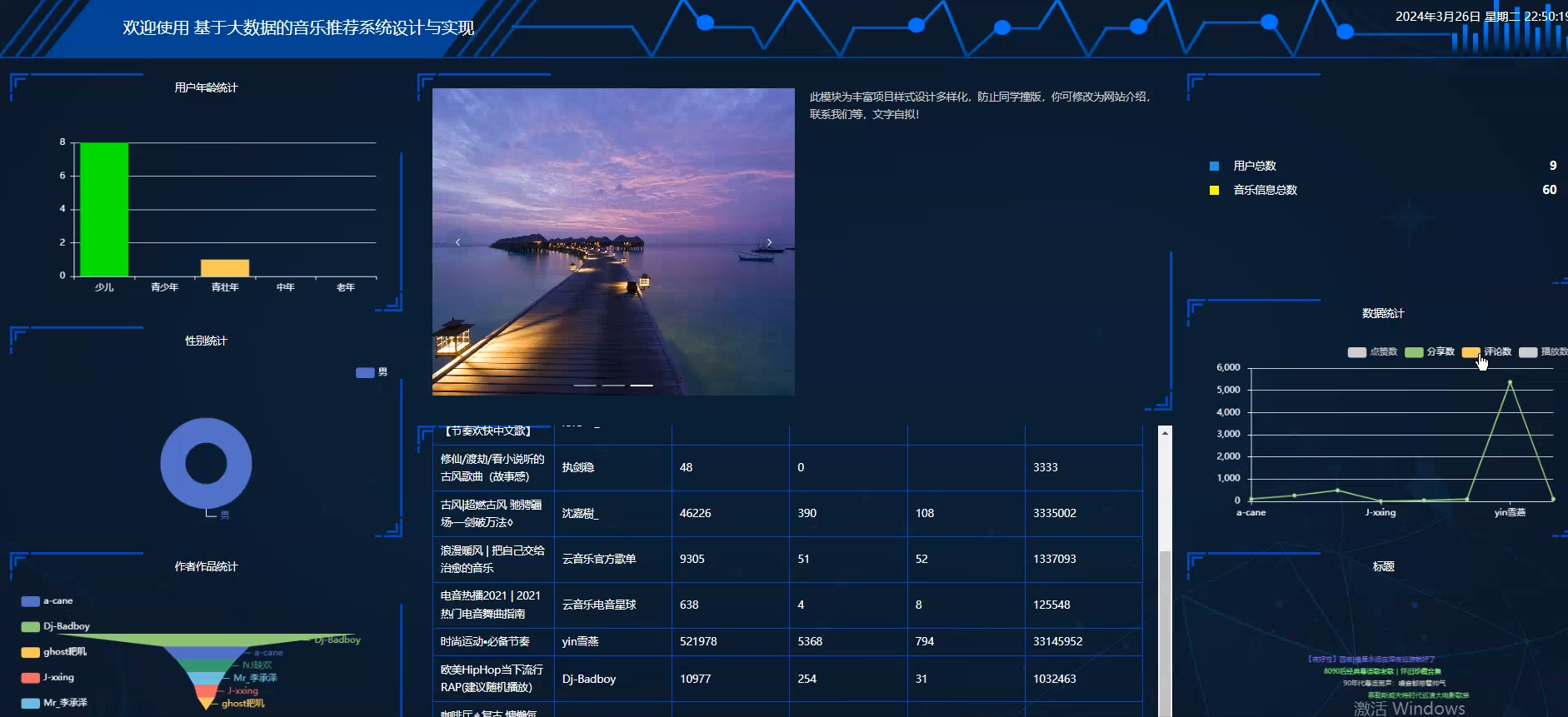Click the table scrollbar thumb
The image size is (1568, 717).
(1165, 633)
